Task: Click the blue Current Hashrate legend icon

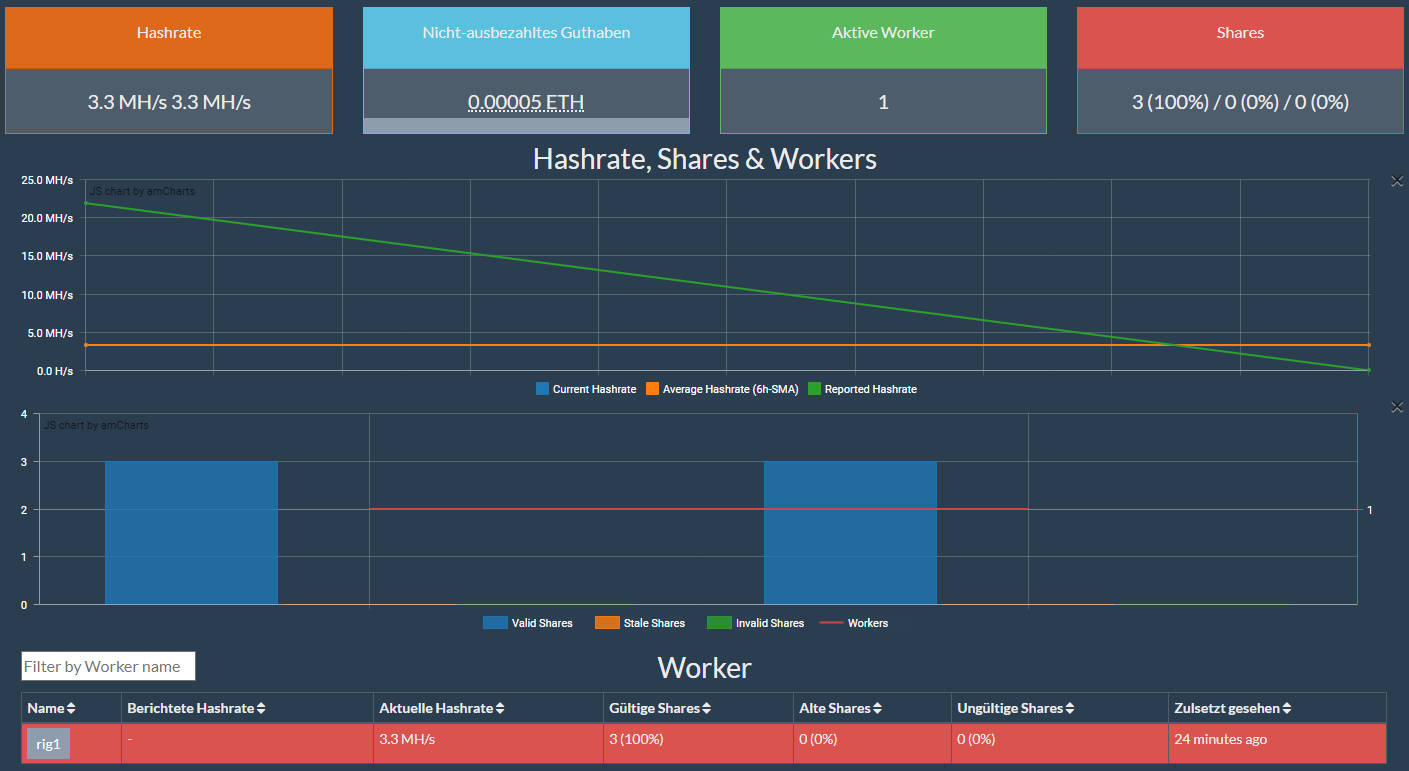Action: click(x=540, y=389)
